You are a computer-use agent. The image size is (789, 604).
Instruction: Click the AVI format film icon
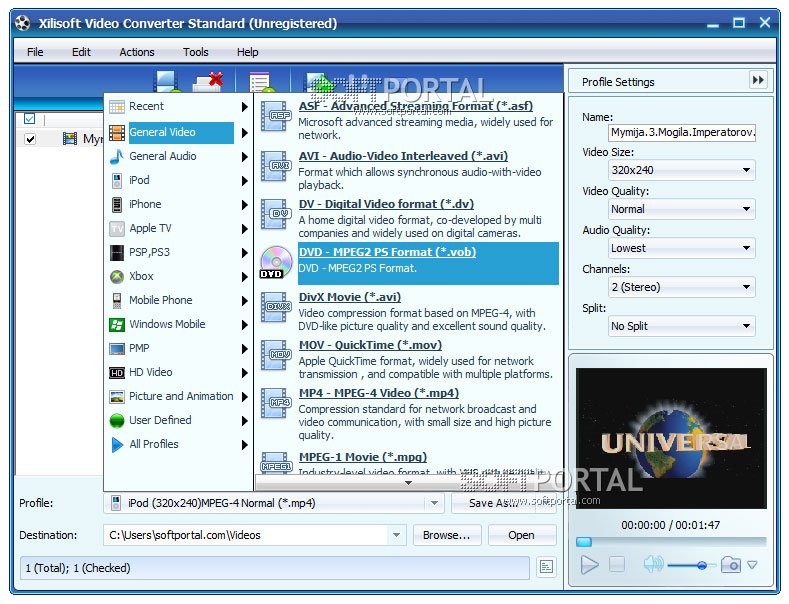click(276, 166)
